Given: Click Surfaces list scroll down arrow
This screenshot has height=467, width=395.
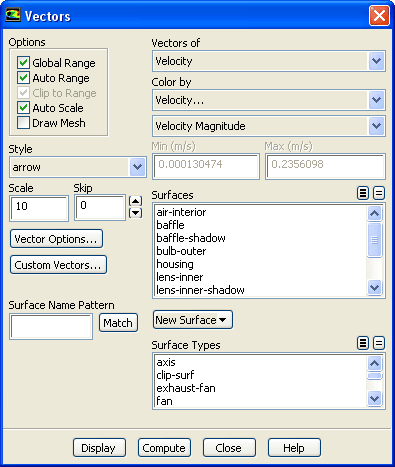Looking at the screenshot, I should coord(375,287).
